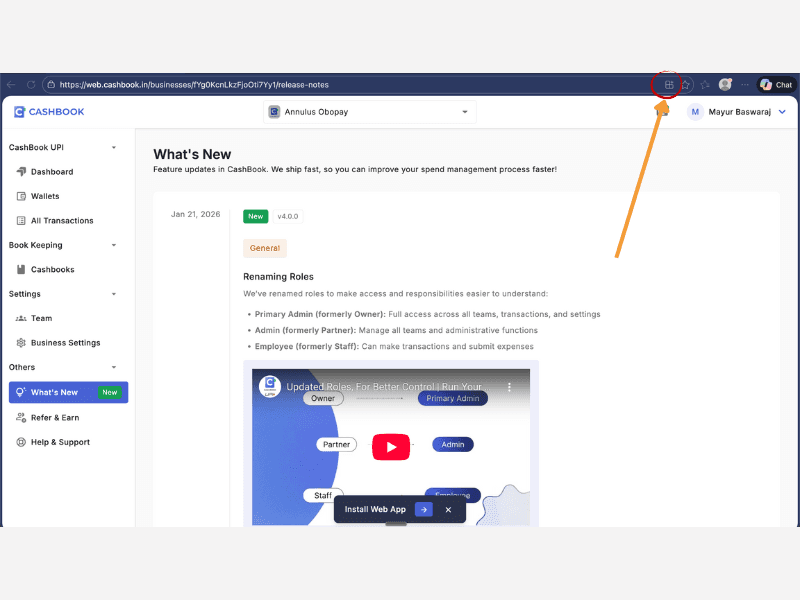Image resolution: width=800 pixels, height=600 pixels.
Task: Dismiss the Install Web App banner
Action: click(x=448, y=510)
